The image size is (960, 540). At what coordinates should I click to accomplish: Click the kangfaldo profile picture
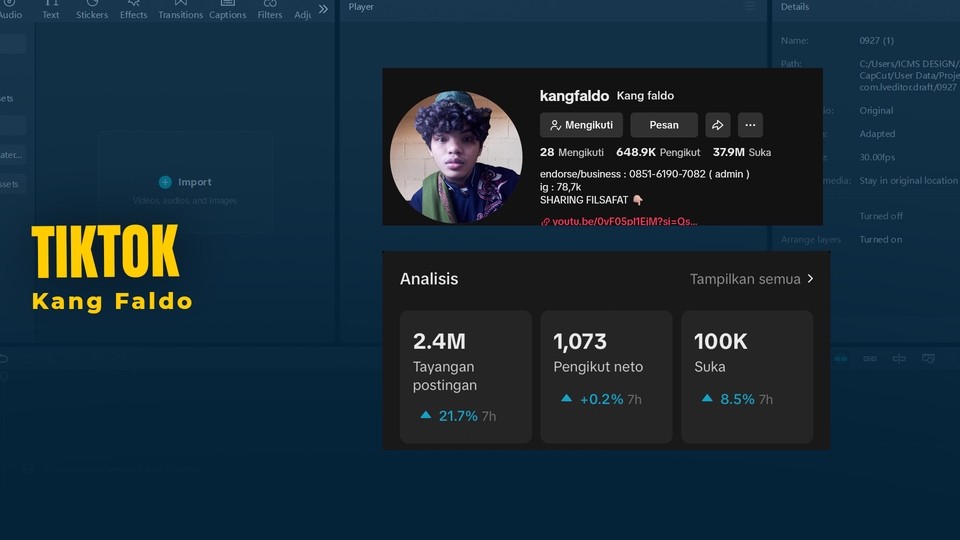pos(456,157)
